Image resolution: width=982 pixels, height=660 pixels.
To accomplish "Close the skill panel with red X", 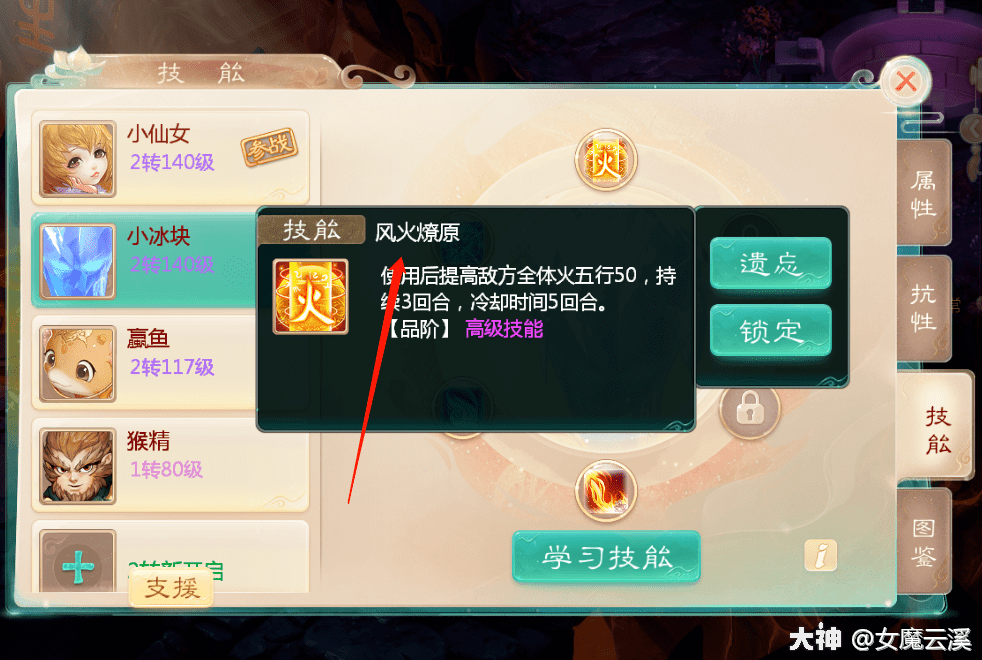I will pyautogui.click(x=906, y=81).
